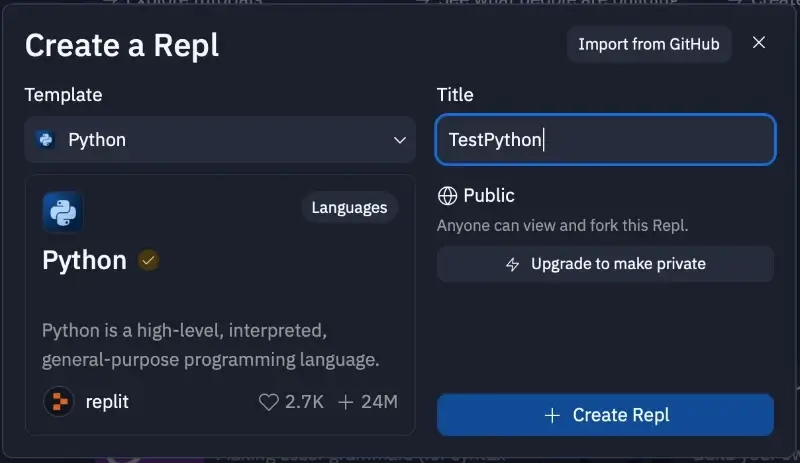Focus the Title input containing TestPython
The image size is (800, 463).
click(x=606, y=140)
